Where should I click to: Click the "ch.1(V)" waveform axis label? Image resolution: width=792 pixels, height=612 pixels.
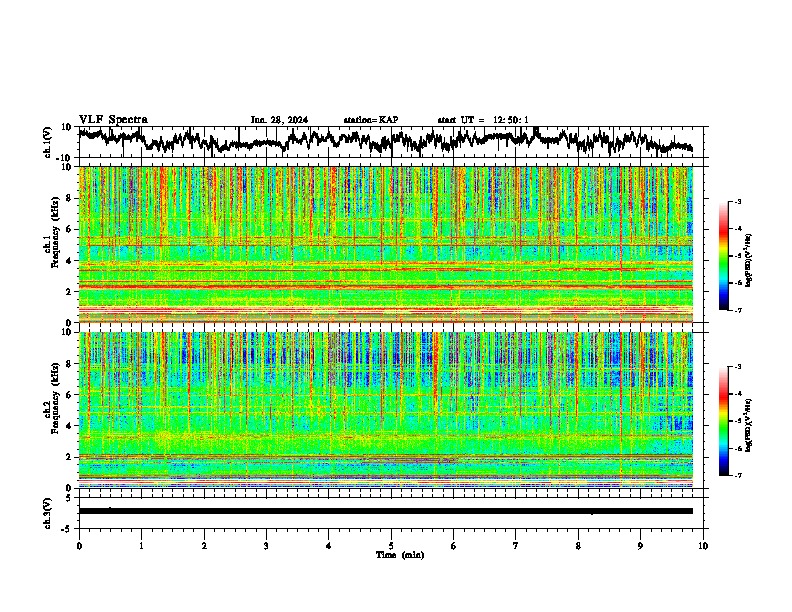tap(48, 143)
